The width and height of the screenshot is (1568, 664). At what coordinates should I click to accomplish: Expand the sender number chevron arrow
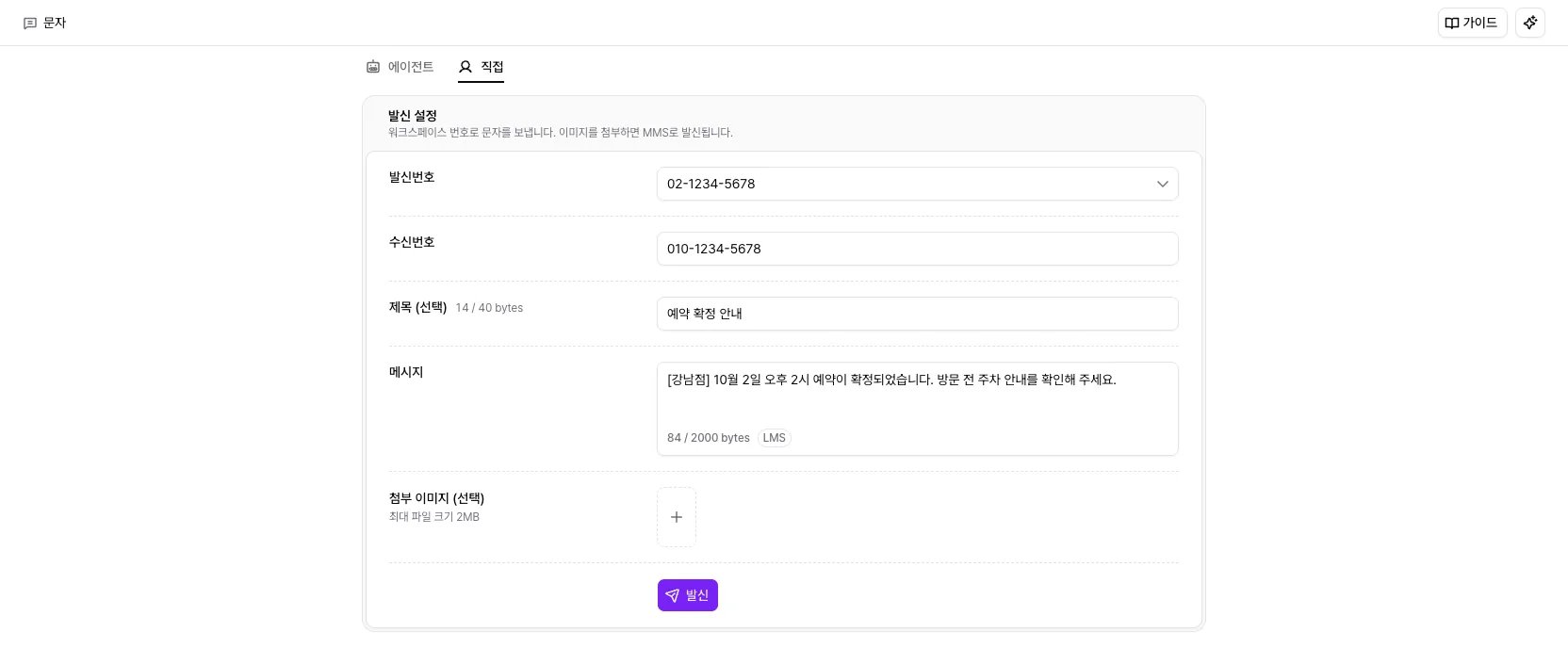coord(1162,184)
